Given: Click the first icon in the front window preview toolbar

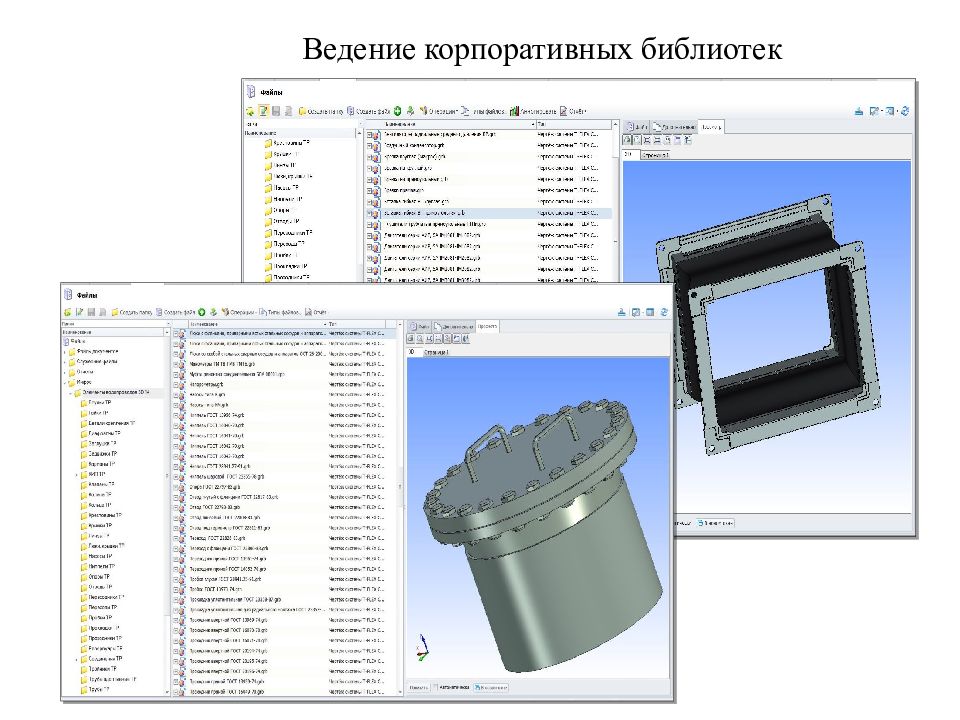Looking at the screenshot, I should click(x=411, y=339).
